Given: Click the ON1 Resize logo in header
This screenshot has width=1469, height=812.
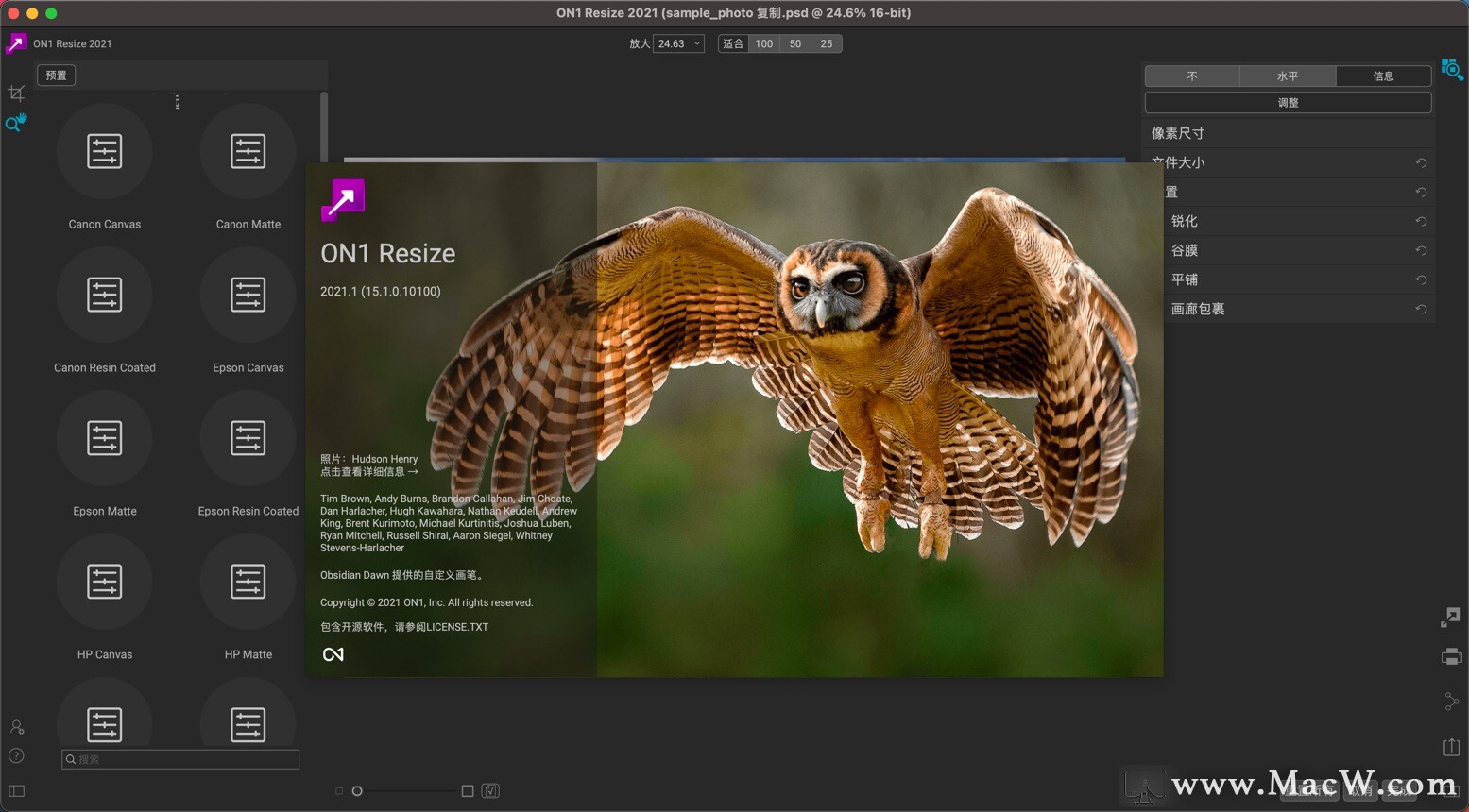Looking at the screenshot, I should [x=16, y=43].
